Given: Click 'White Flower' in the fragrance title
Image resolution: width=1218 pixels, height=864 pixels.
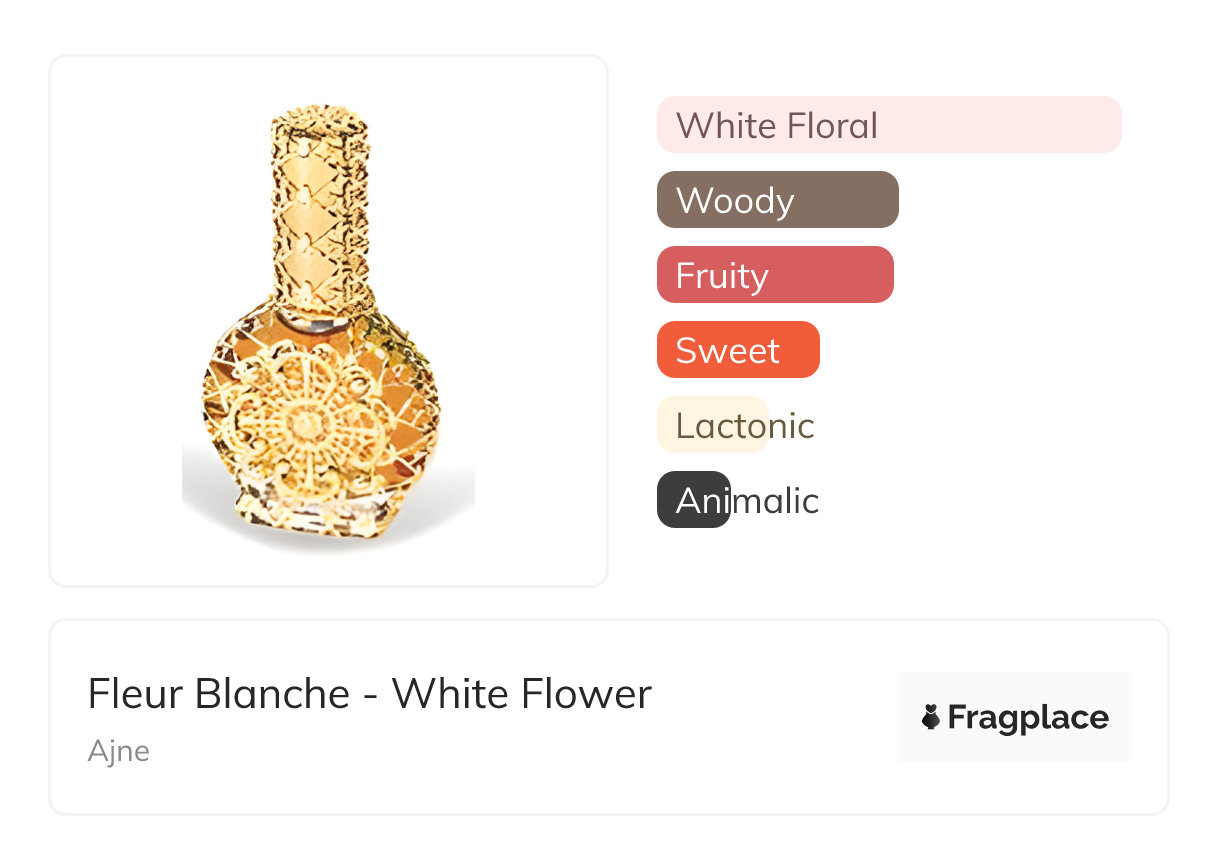Looking at the screenshot, I should pos(521,693).
